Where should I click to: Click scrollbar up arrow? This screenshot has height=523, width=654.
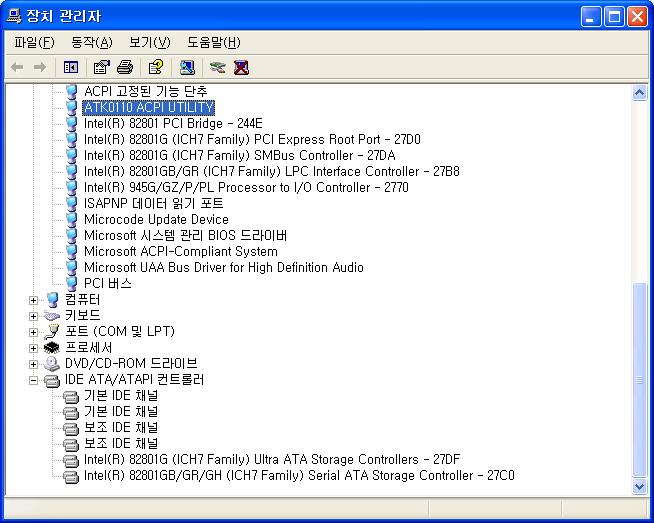pyautogui.click(x=639, y=93)
